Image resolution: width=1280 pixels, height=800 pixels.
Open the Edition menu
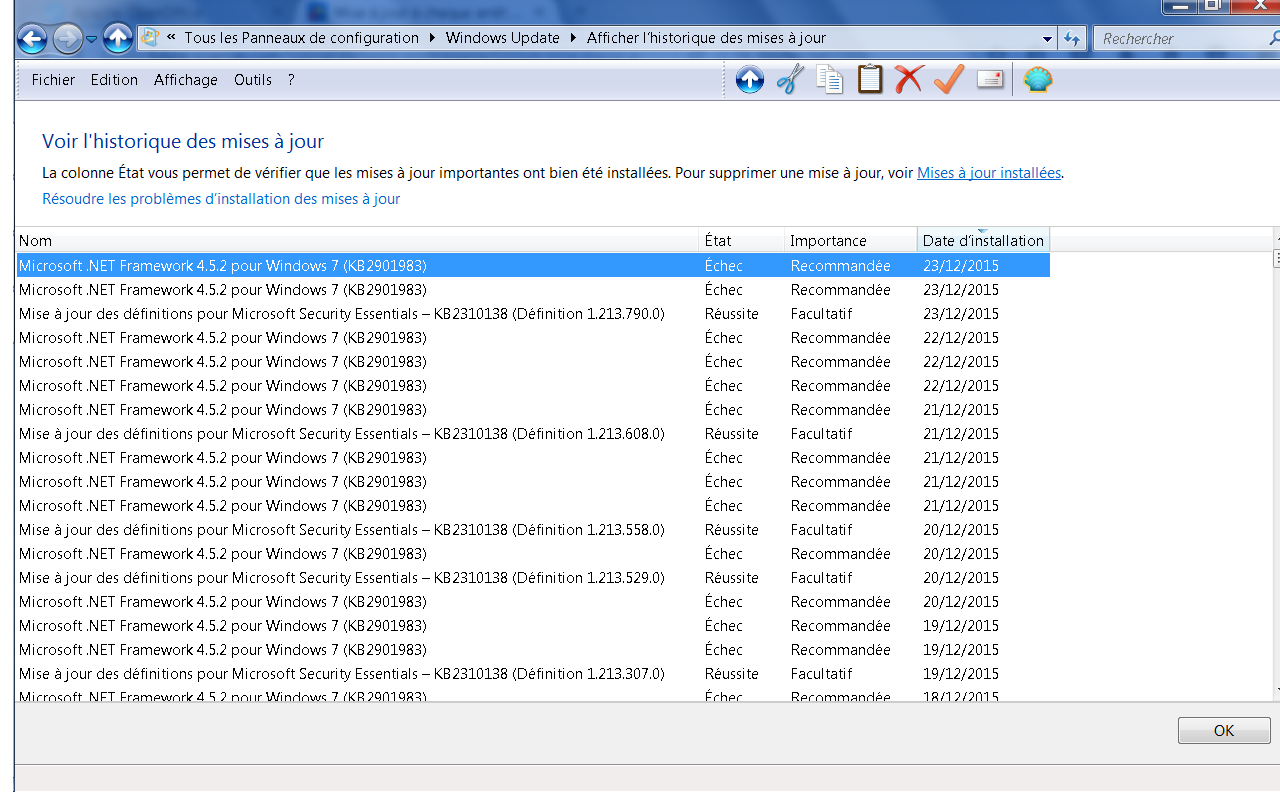[x=114, y=80]
